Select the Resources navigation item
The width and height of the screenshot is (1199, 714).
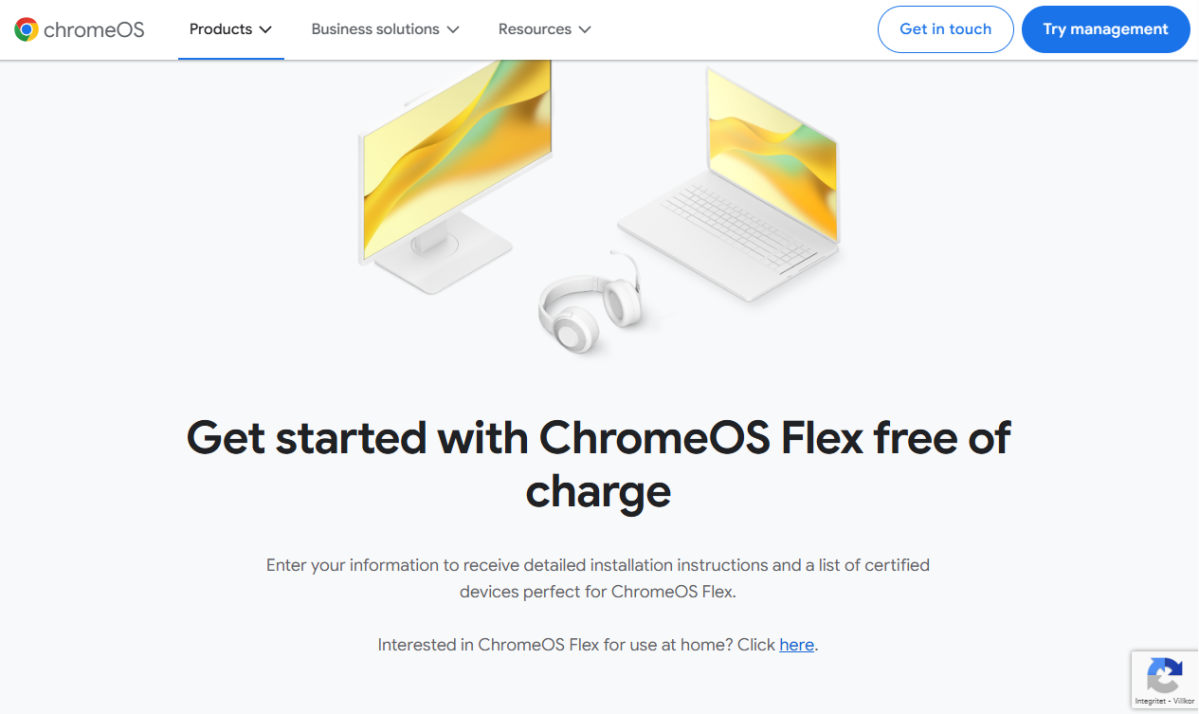pos(534,29)
